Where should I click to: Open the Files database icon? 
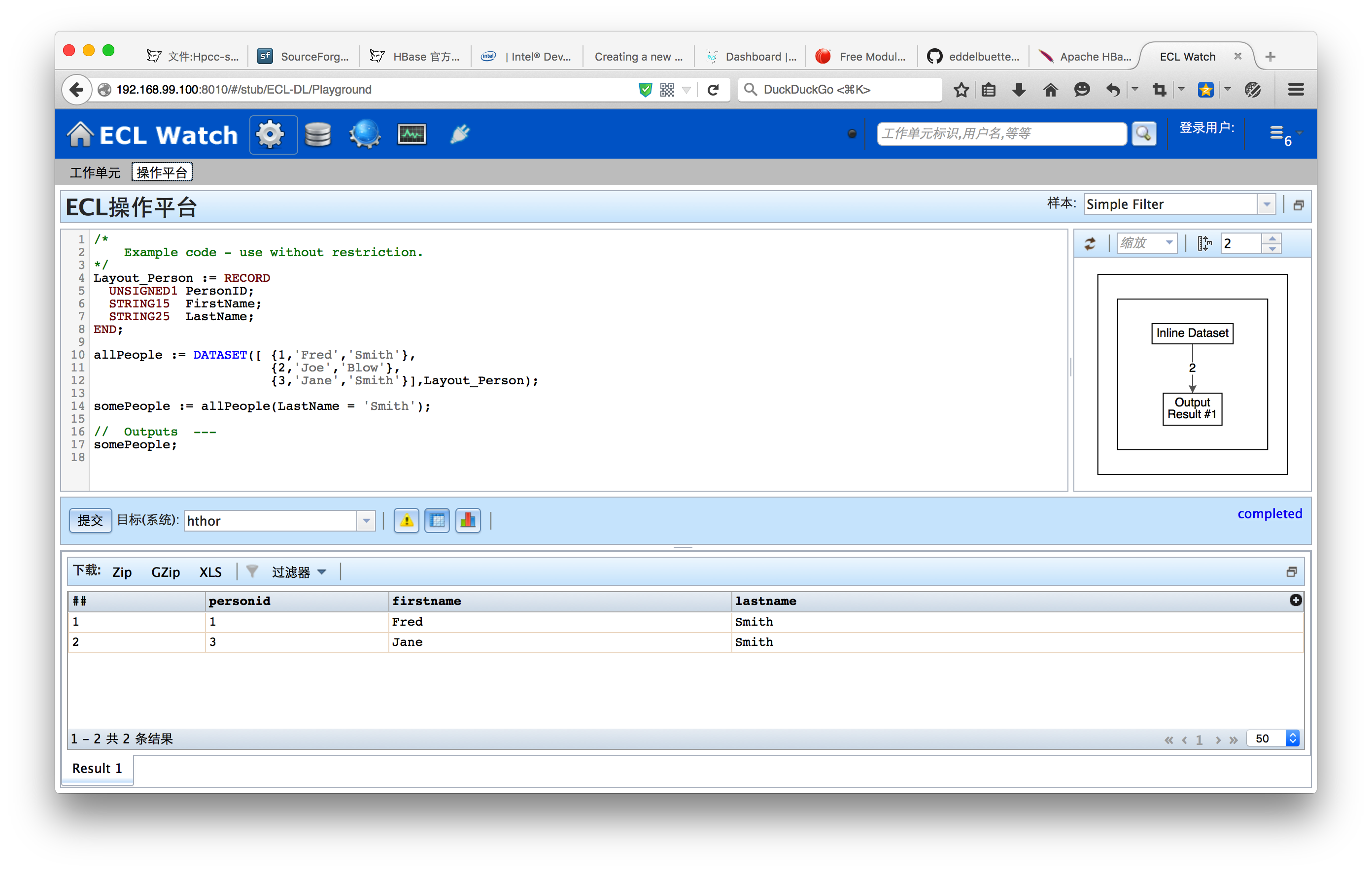tap(317, 134)
